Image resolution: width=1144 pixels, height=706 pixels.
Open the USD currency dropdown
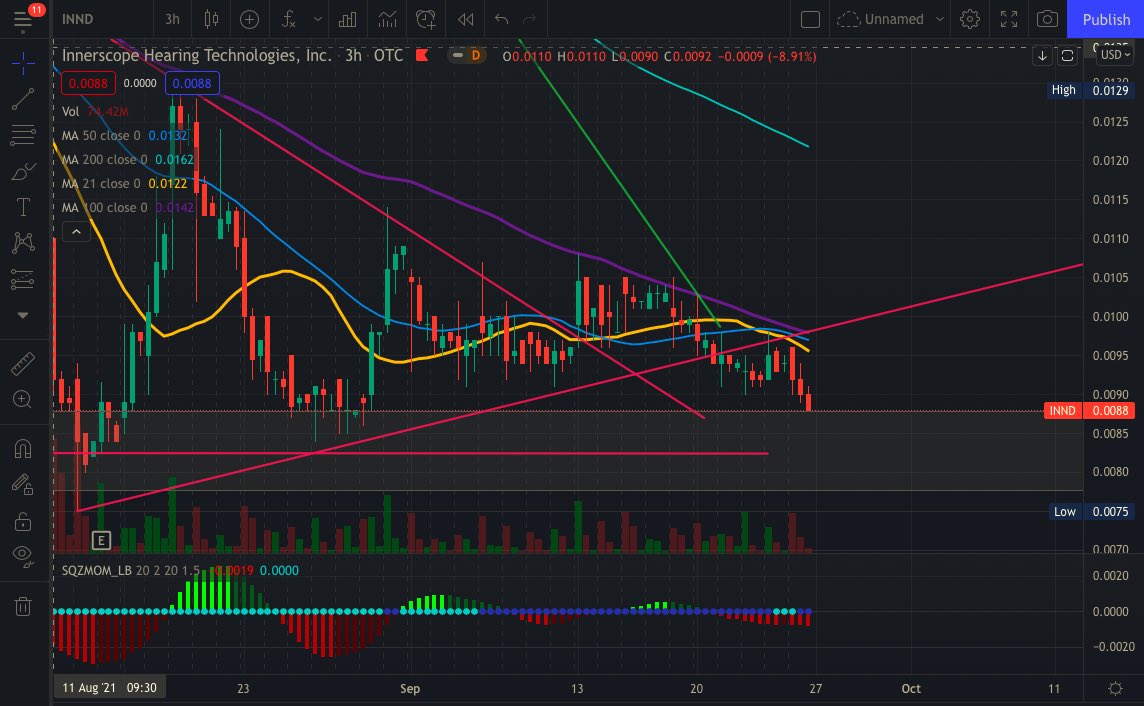pyautogui.click(x=1115, y=55)
